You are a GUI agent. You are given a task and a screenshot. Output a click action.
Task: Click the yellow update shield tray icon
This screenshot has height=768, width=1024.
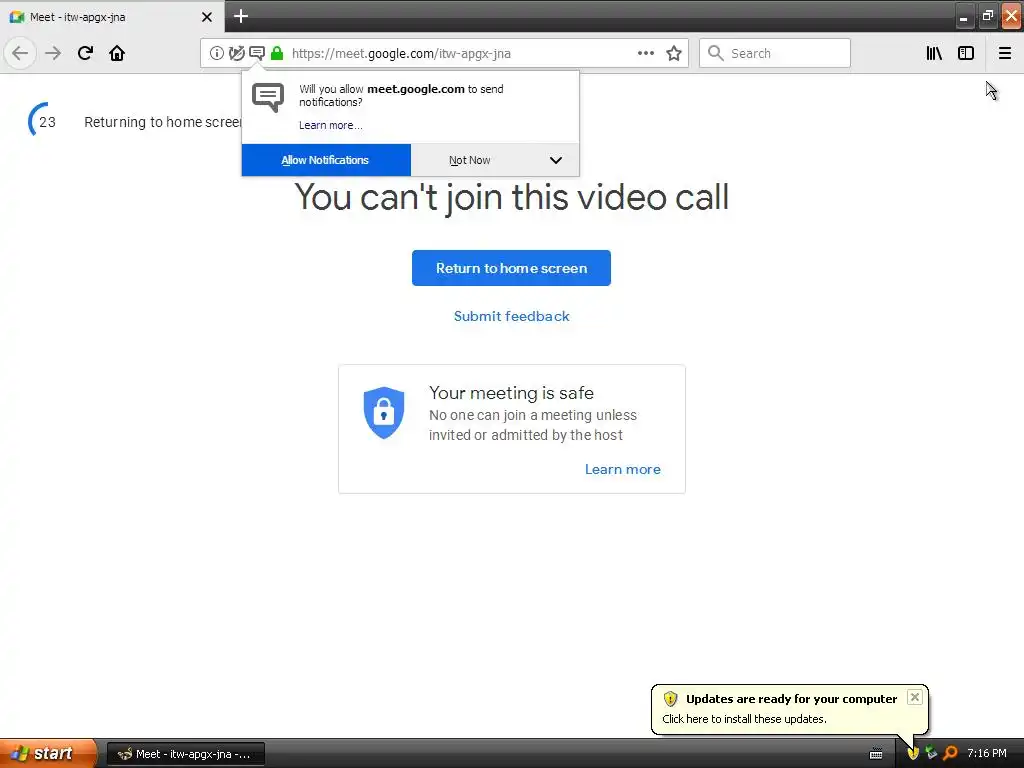click(913, 753)
